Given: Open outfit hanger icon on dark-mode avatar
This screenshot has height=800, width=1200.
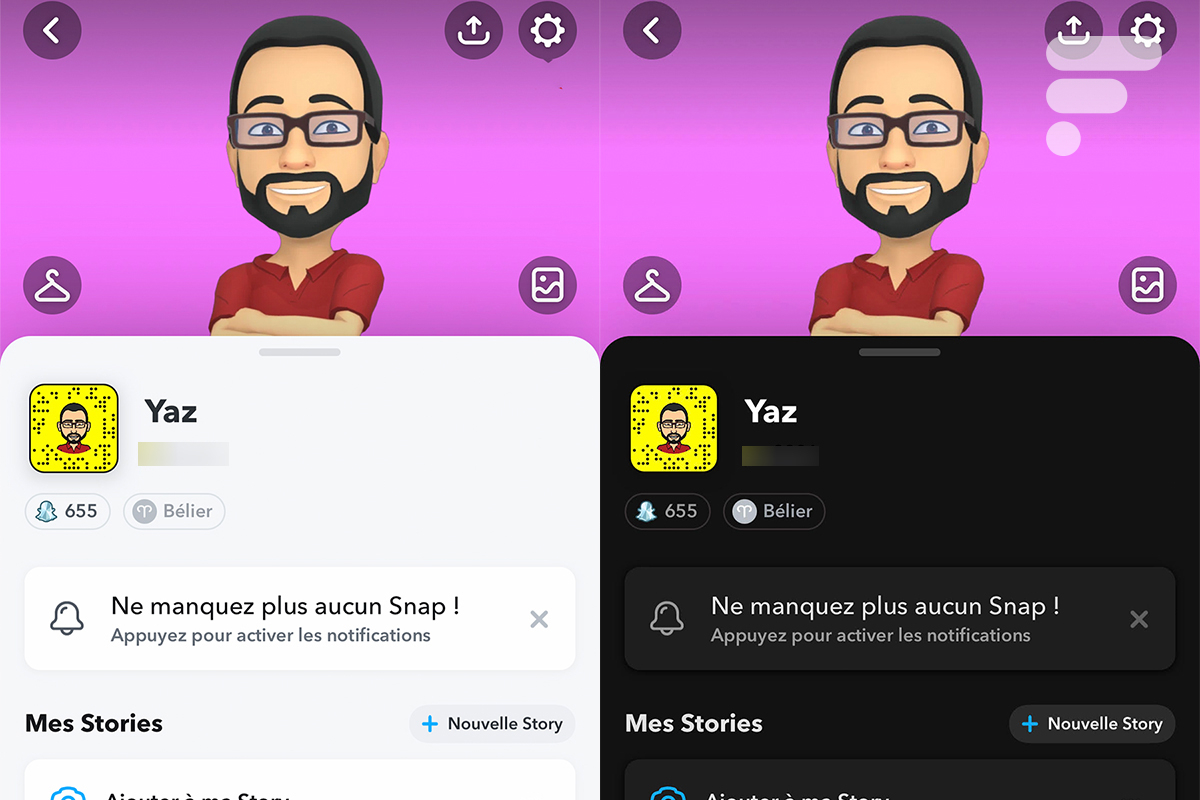Looking at the screenshot, I should pos(652,286).
